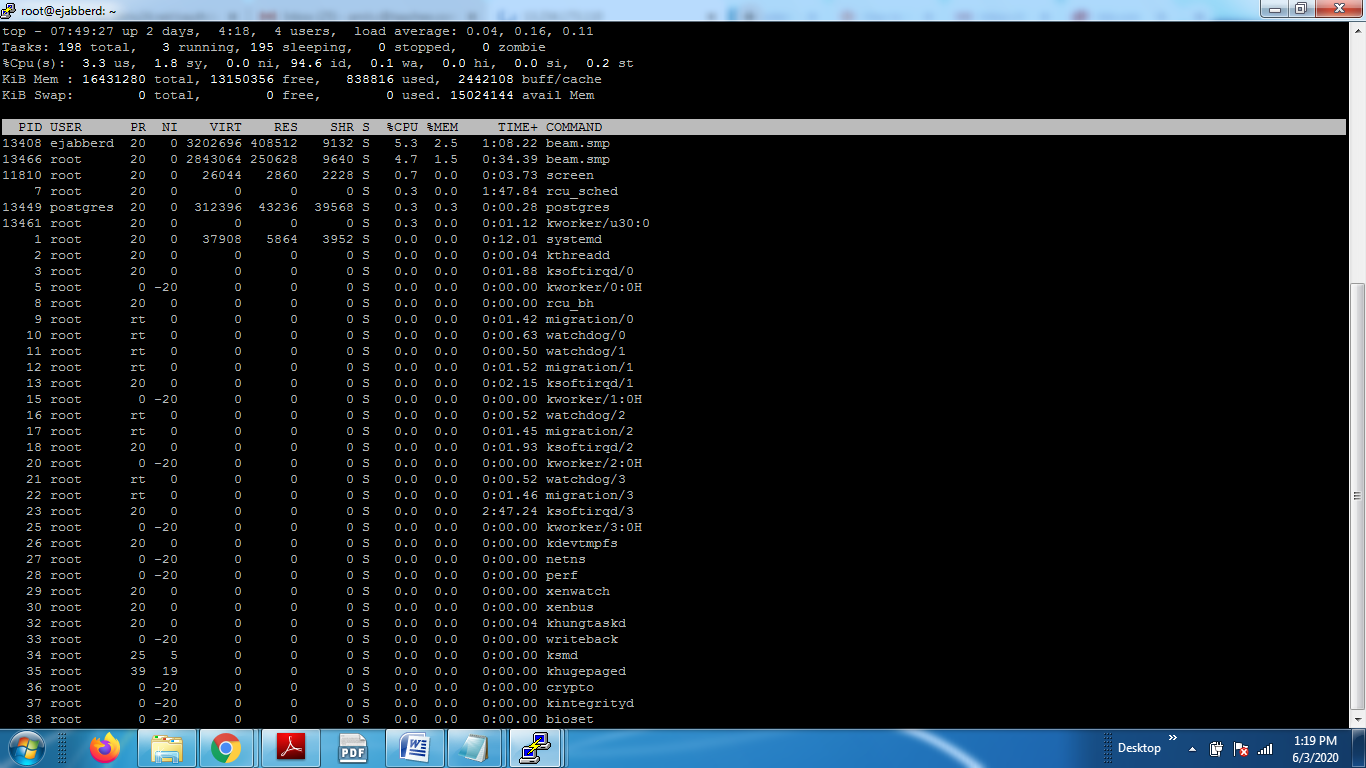Launch Firefox from the taskbar

(x=103, y=748)
